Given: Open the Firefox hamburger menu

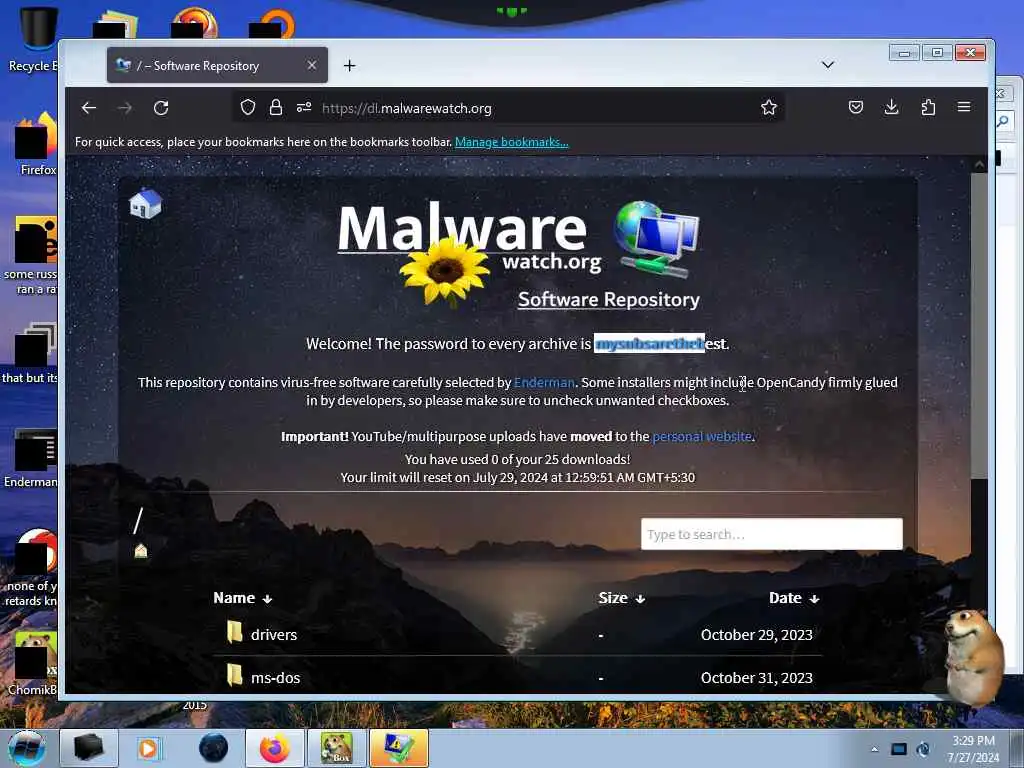Looking at the screenshot, I should 964,107.
